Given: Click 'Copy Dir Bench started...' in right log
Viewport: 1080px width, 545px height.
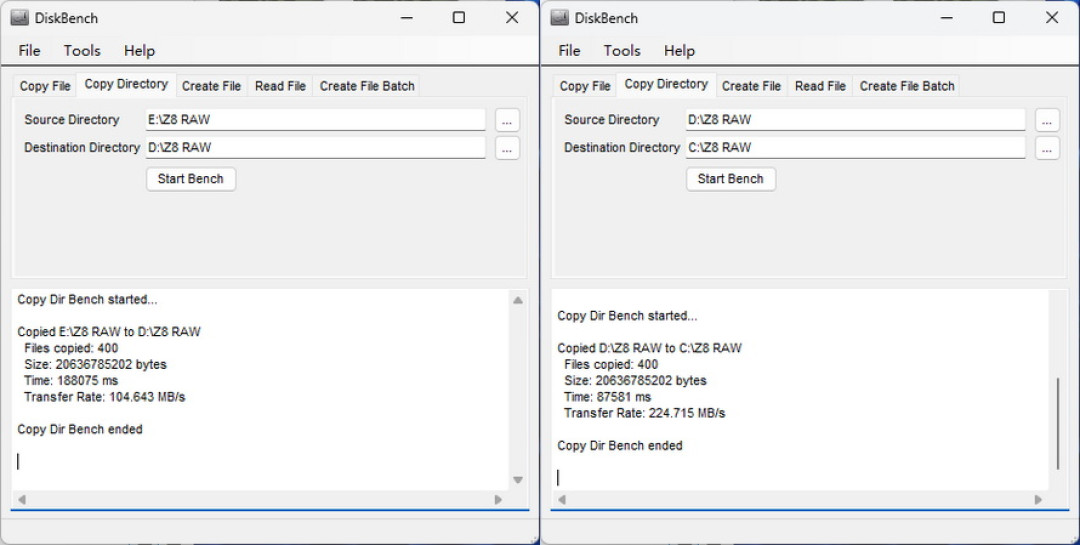Looking at the screenshot, I should (x=627, y=316).
